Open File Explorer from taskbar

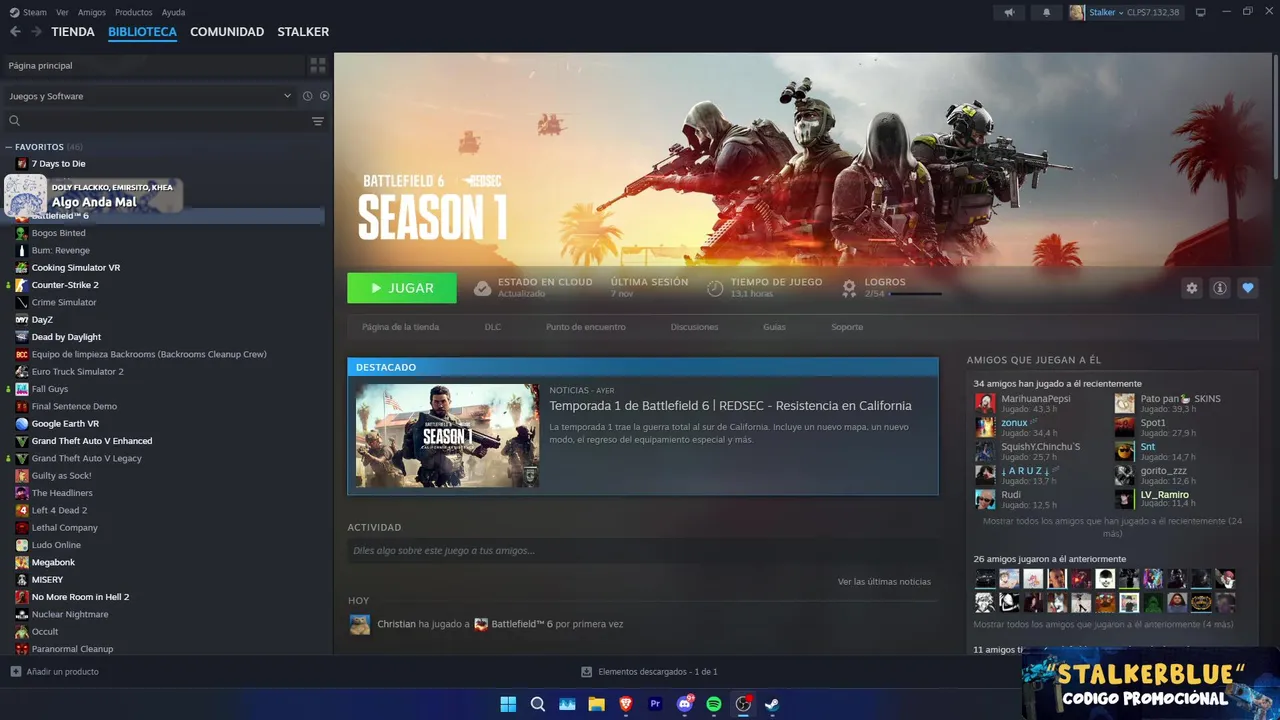596,704
